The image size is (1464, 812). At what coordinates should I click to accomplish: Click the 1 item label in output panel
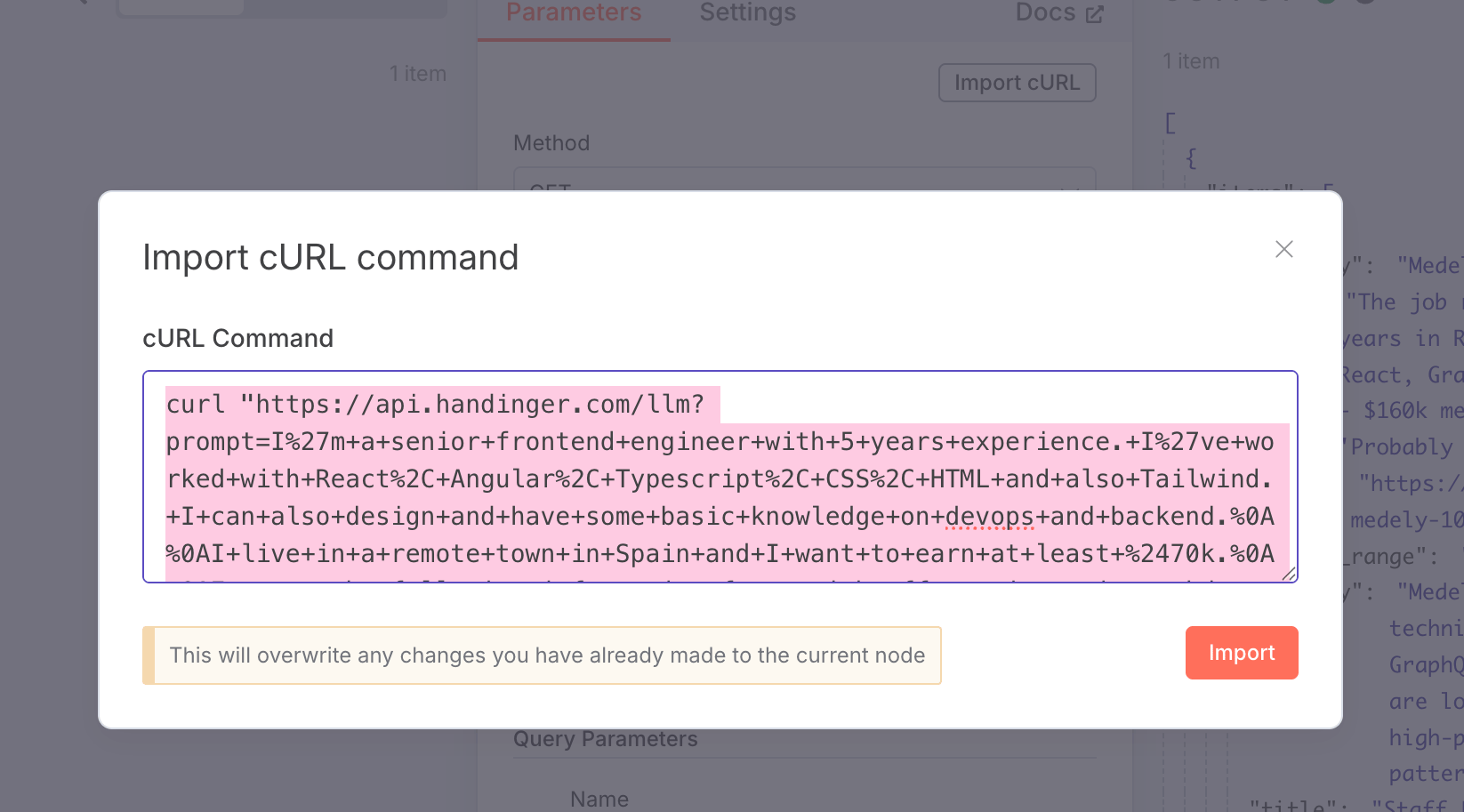click(x=1191, y=60)
